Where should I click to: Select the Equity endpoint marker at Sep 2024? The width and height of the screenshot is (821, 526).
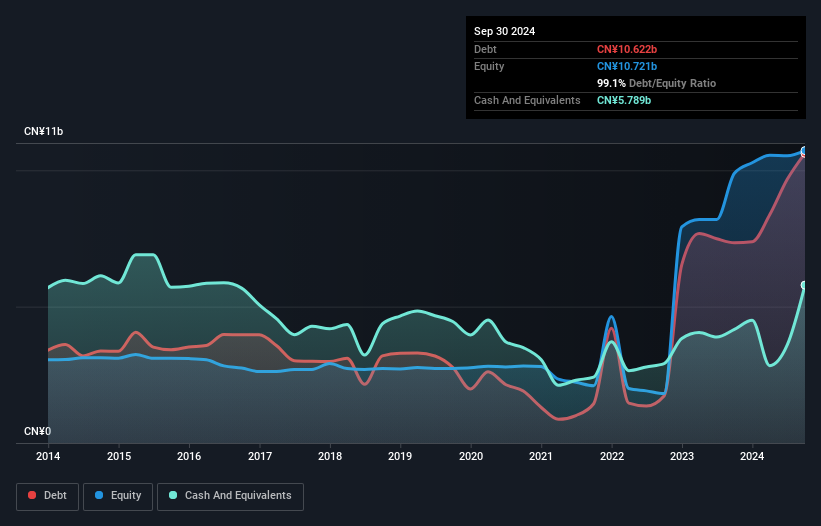pos(804,151)
